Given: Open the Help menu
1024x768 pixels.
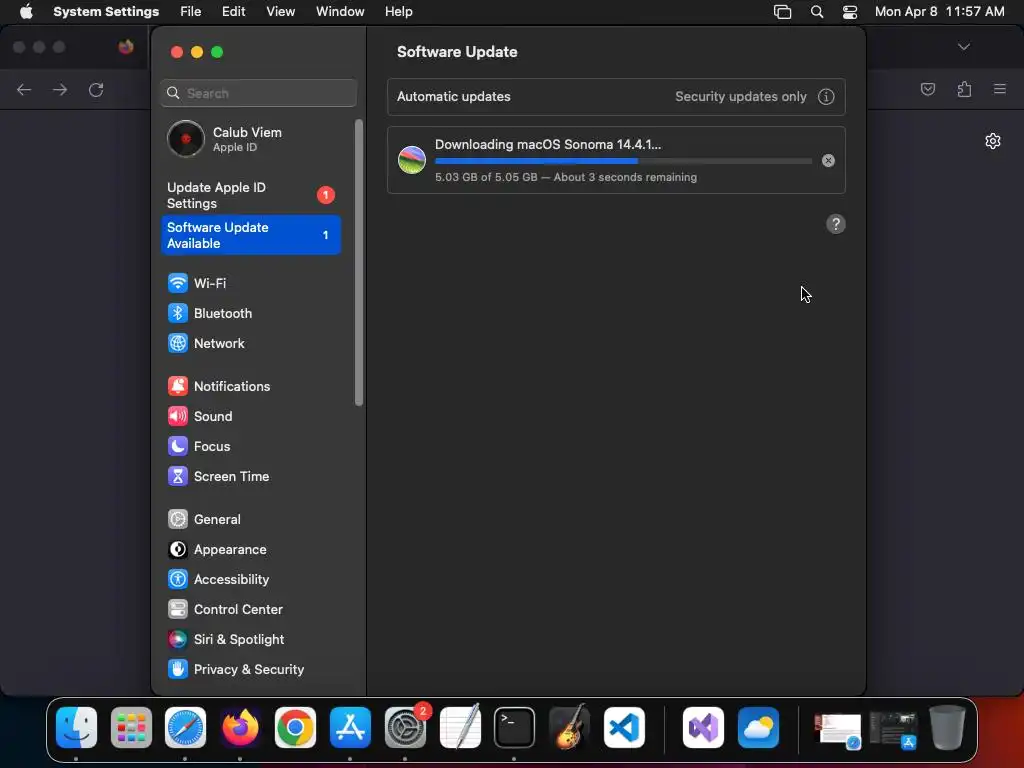Looking at the screenshot, I should [x=398, y=12].
